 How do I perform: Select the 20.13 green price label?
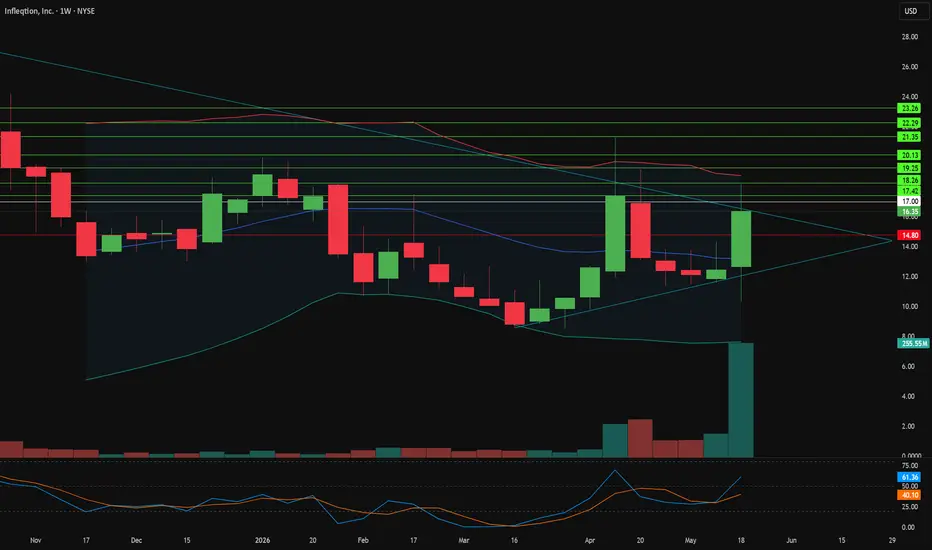click(909, 155)
